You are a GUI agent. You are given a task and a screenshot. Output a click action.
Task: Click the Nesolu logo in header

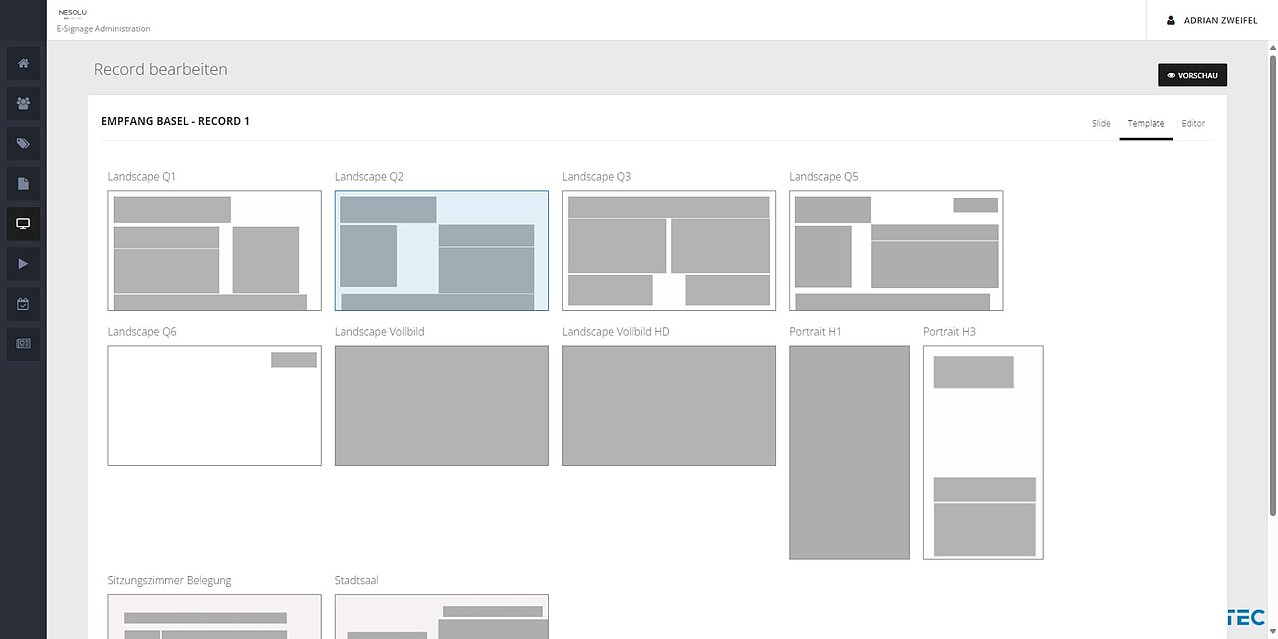pos(73,13)
